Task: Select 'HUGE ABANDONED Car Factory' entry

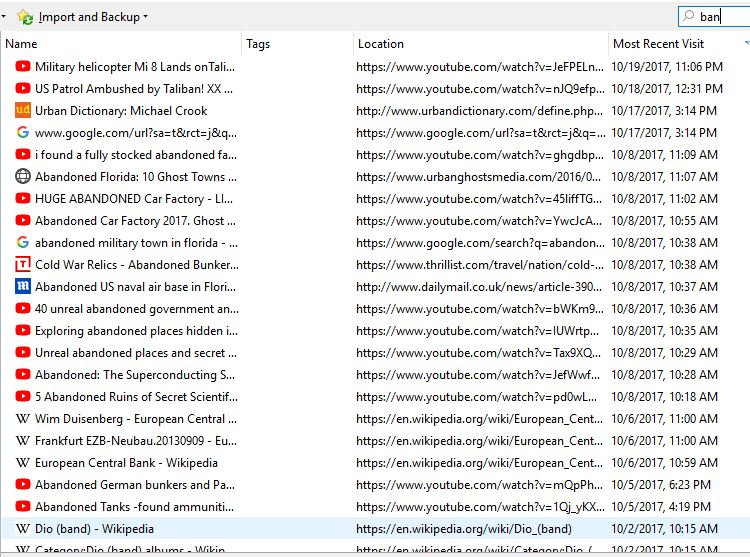Action: pos(134,199)
